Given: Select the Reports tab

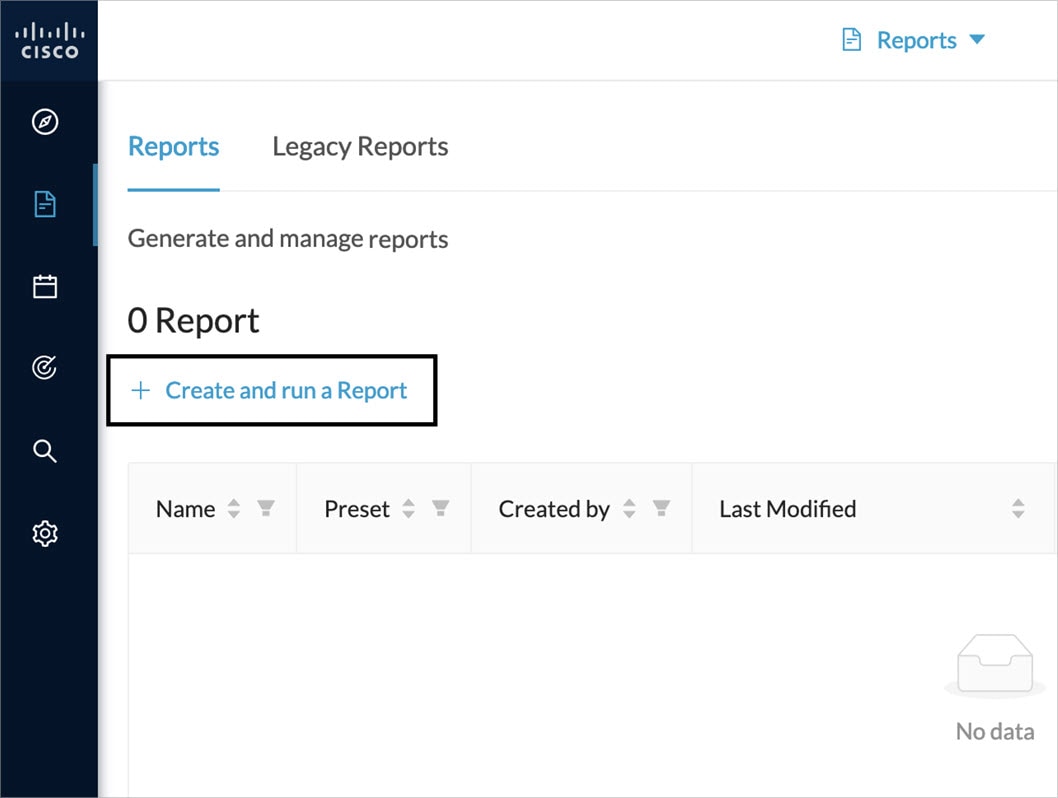Looking at the screenshot, I should (x=173, y=146).
